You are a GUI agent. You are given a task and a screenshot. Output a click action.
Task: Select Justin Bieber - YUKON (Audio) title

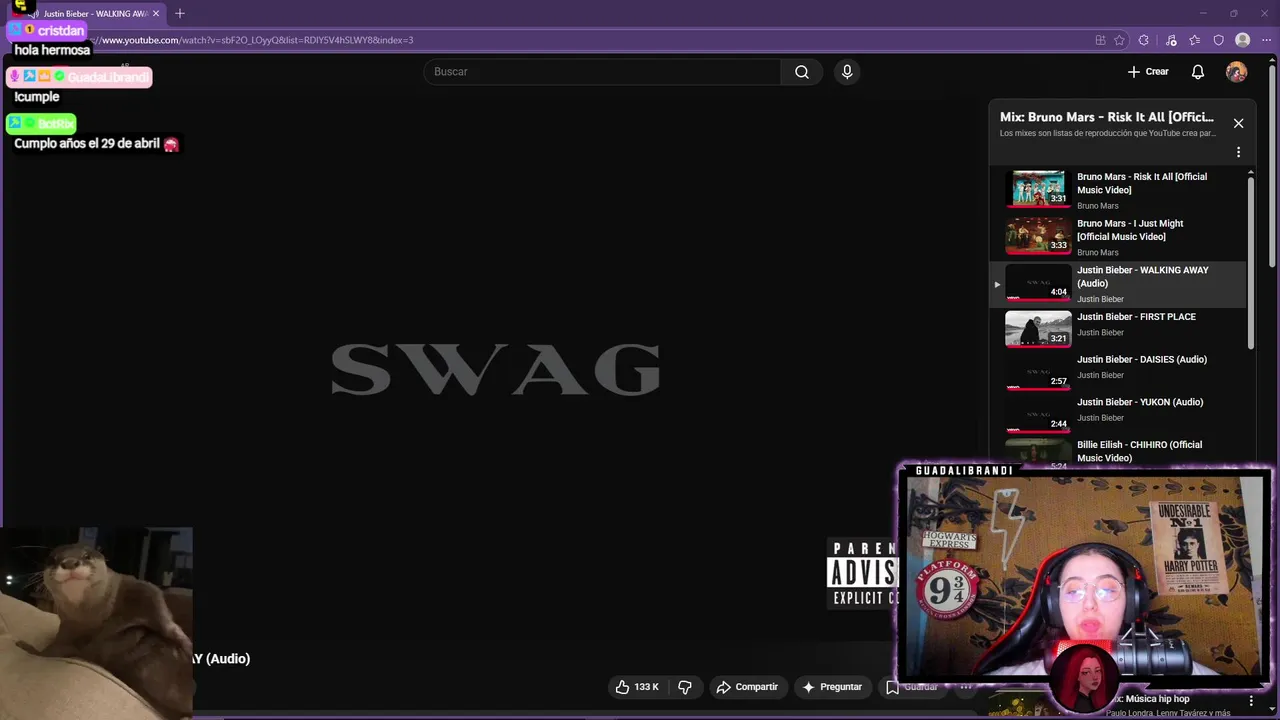point(1140,402)
